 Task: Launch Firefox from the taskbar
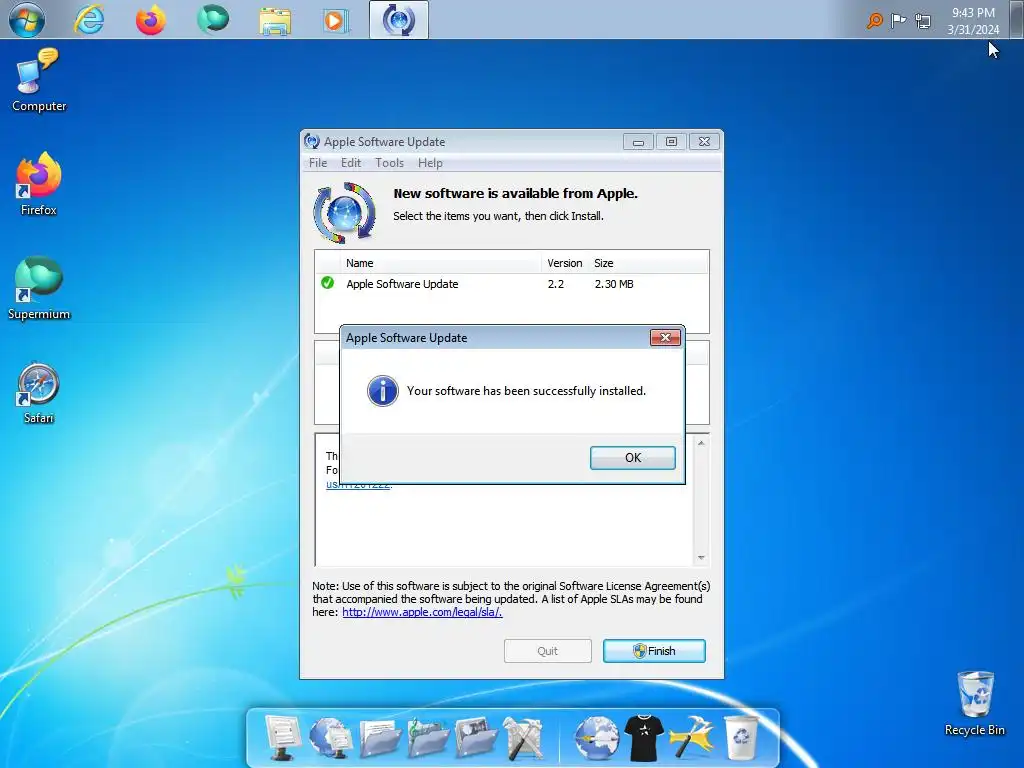[x=151, y=20]
